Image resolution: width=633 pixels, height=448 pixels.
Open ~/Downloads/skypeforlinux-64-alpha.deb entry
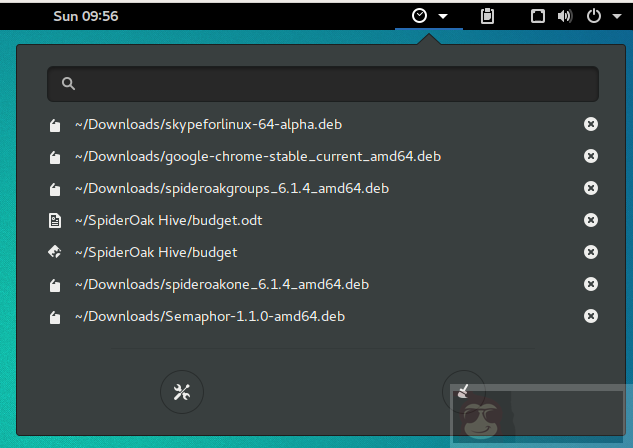(x=208, y=124)
